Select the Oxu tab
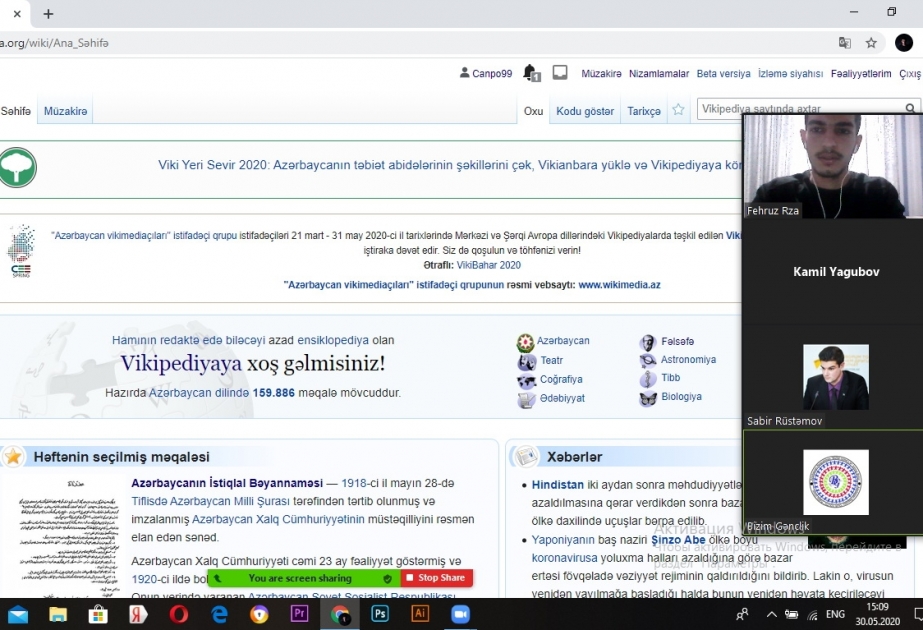 click(x=533, y=111)
